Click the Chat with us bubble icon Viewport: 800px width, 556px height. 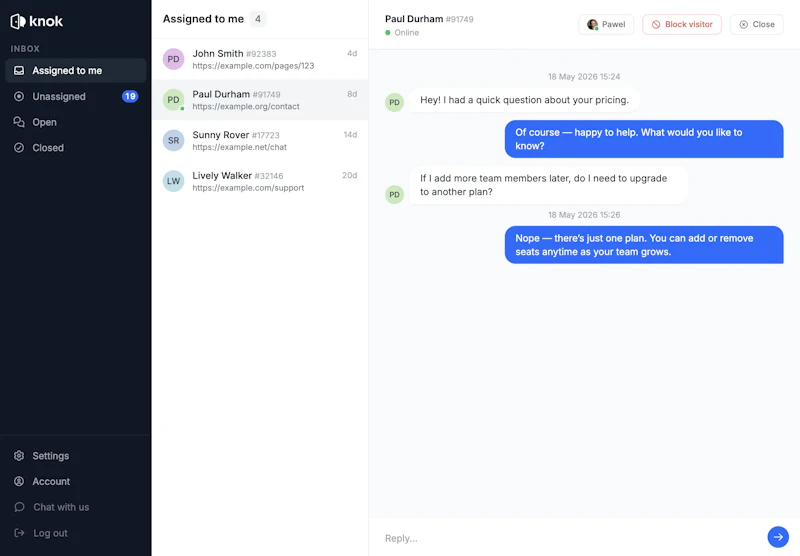[19, 507]
